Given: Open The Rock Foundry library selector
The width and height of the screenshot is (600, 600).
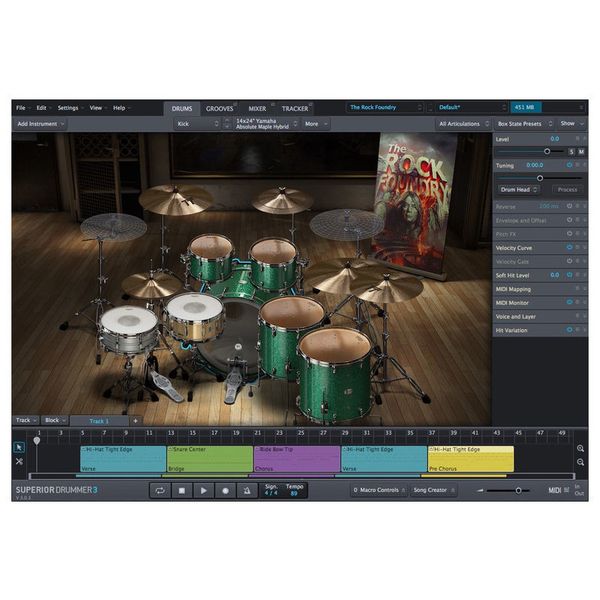Looking at the screenshot, I should pos(385,108).
